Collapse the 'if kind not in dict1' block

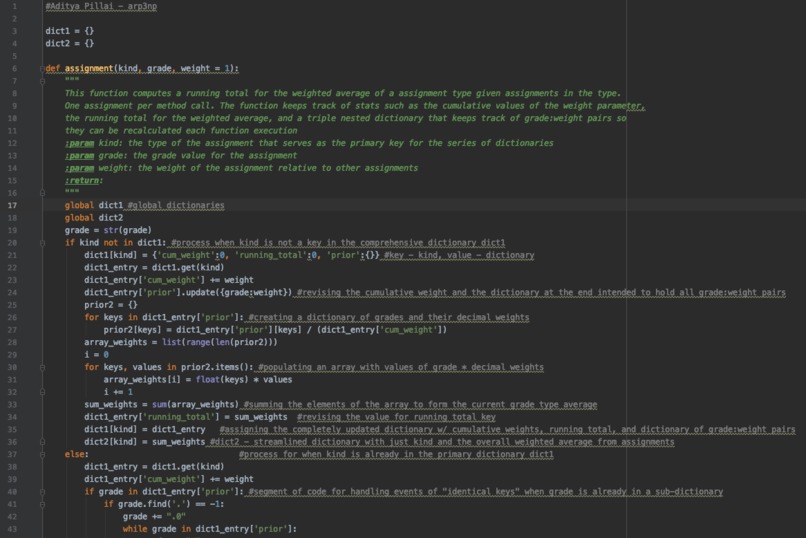click(x=43, y=243)
